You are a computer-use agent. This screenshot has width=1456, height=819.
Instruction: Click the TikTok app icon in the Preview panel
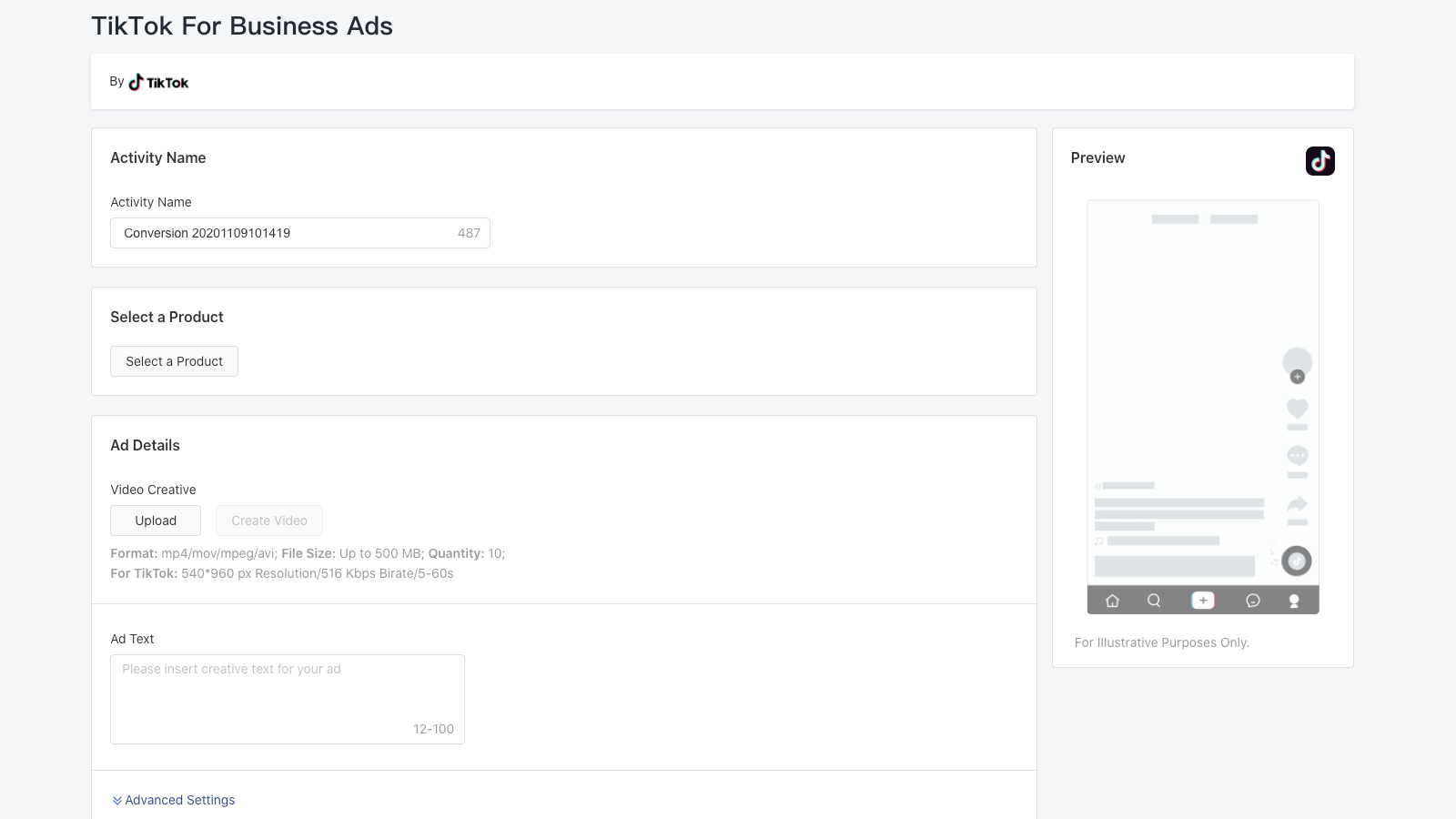1319,161
